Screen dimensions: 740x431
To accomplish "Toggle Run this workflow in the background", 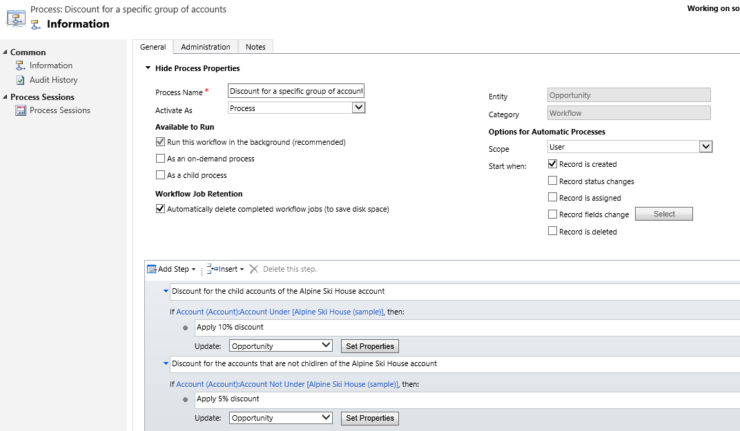I will click(x=161, y=143).
